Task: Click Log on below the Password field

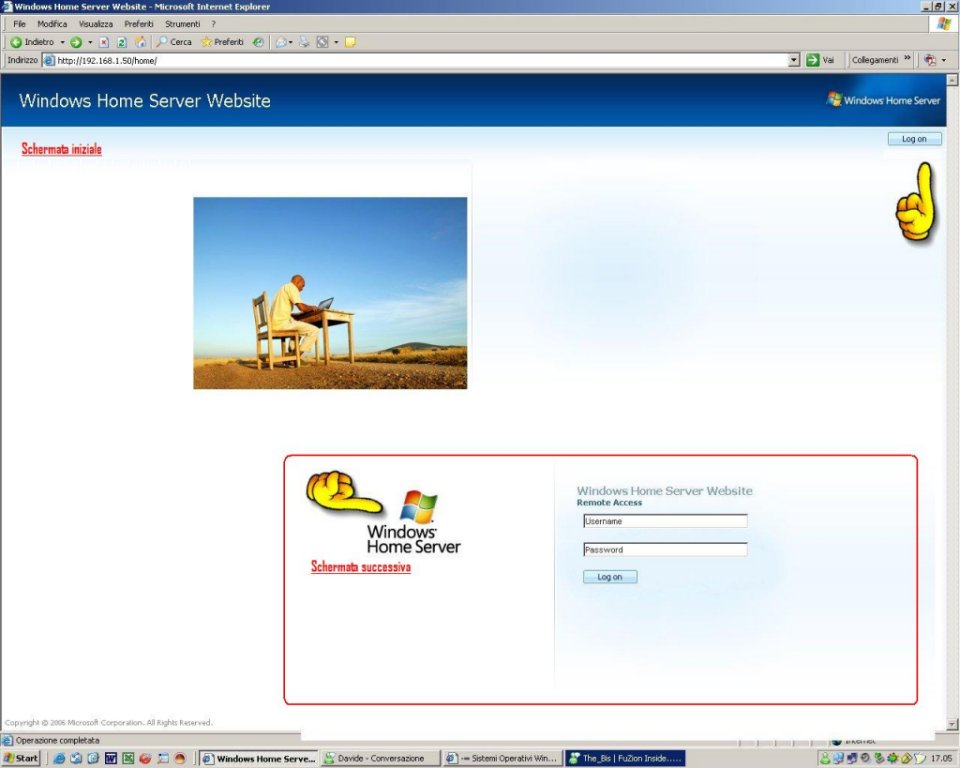Action: pos(610,577)
